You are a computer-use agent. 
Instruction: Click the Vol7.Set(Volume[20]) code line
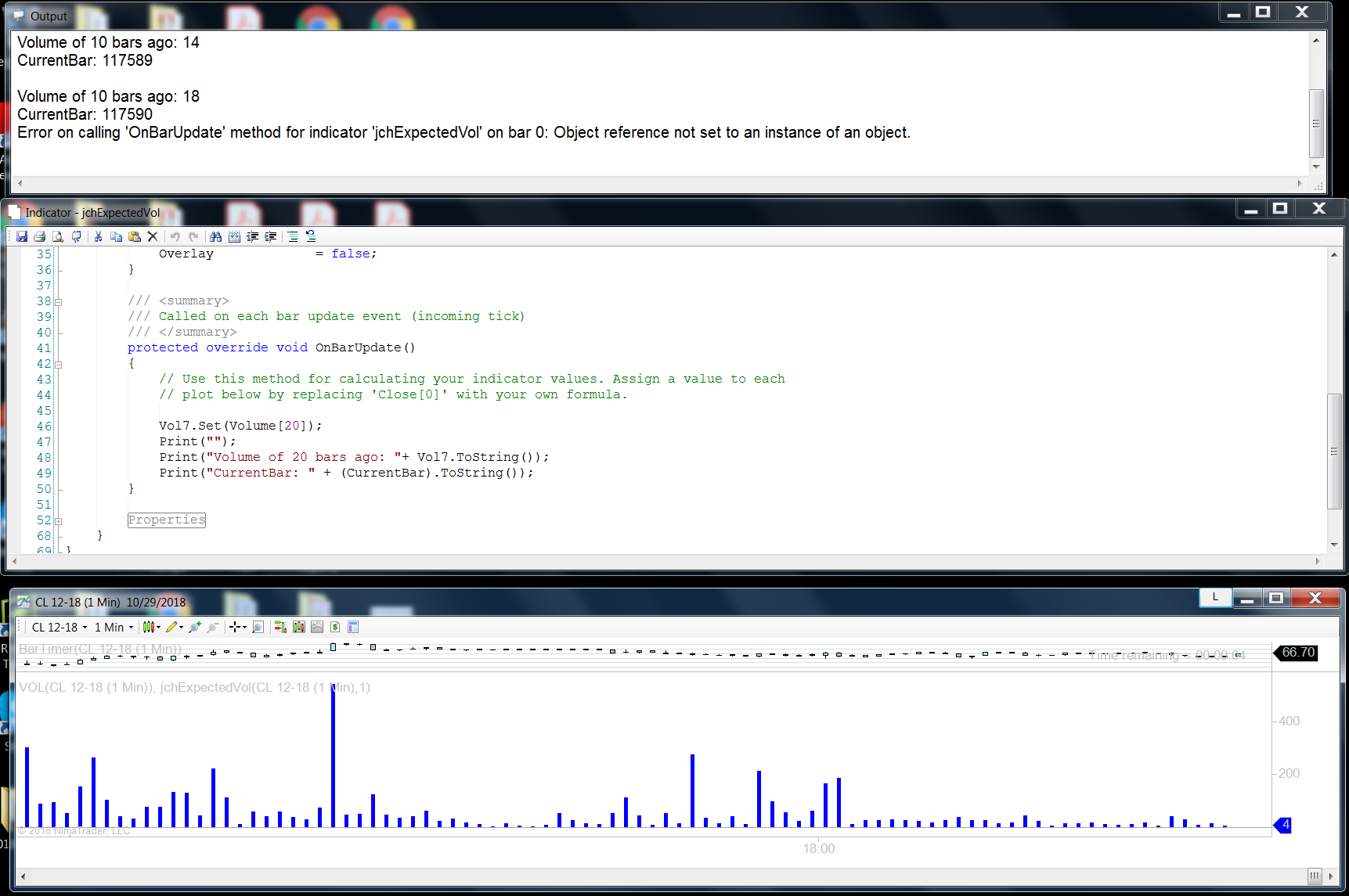pyautogui.click(x=240, y=426)
